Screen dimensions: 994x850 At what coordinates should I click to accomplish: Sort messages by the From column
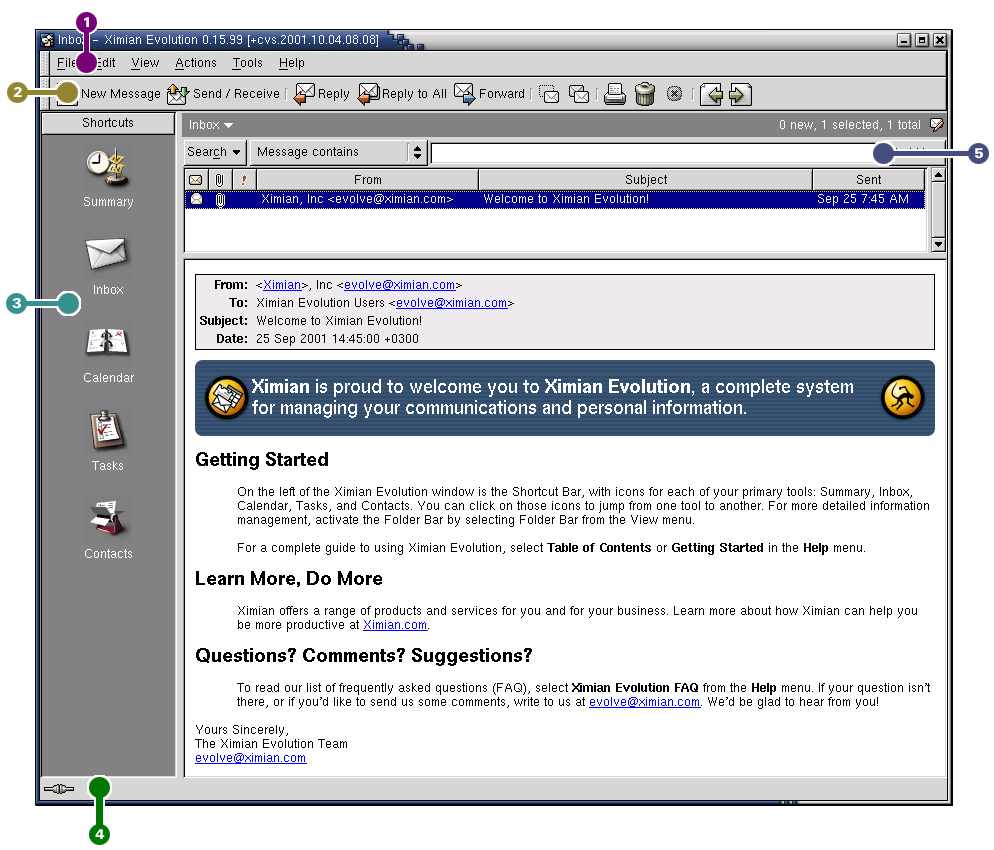(368, 180)
